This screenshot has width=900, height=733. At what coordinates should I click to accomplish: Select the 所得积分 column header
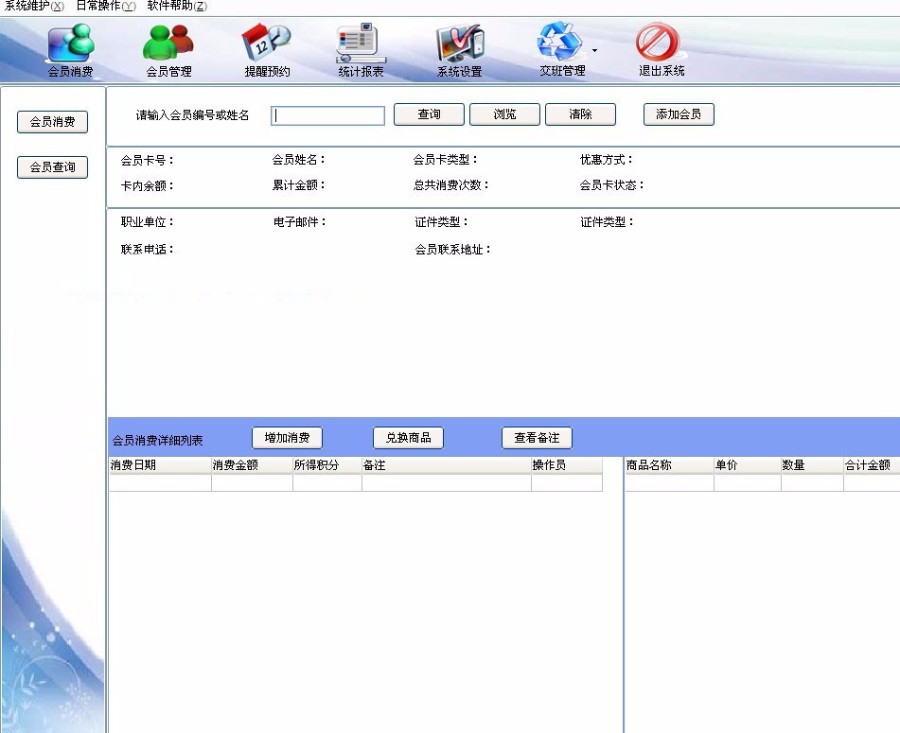pyautogui.click(x=327, y=465)
